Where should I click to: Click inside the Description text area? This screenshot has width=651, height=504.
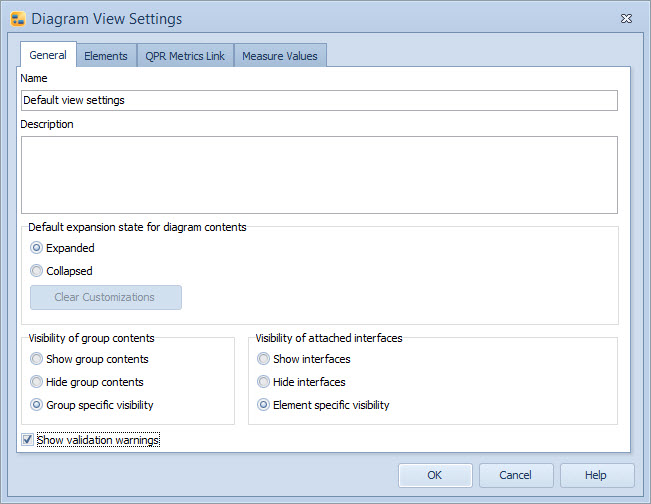tap(319, 175)
